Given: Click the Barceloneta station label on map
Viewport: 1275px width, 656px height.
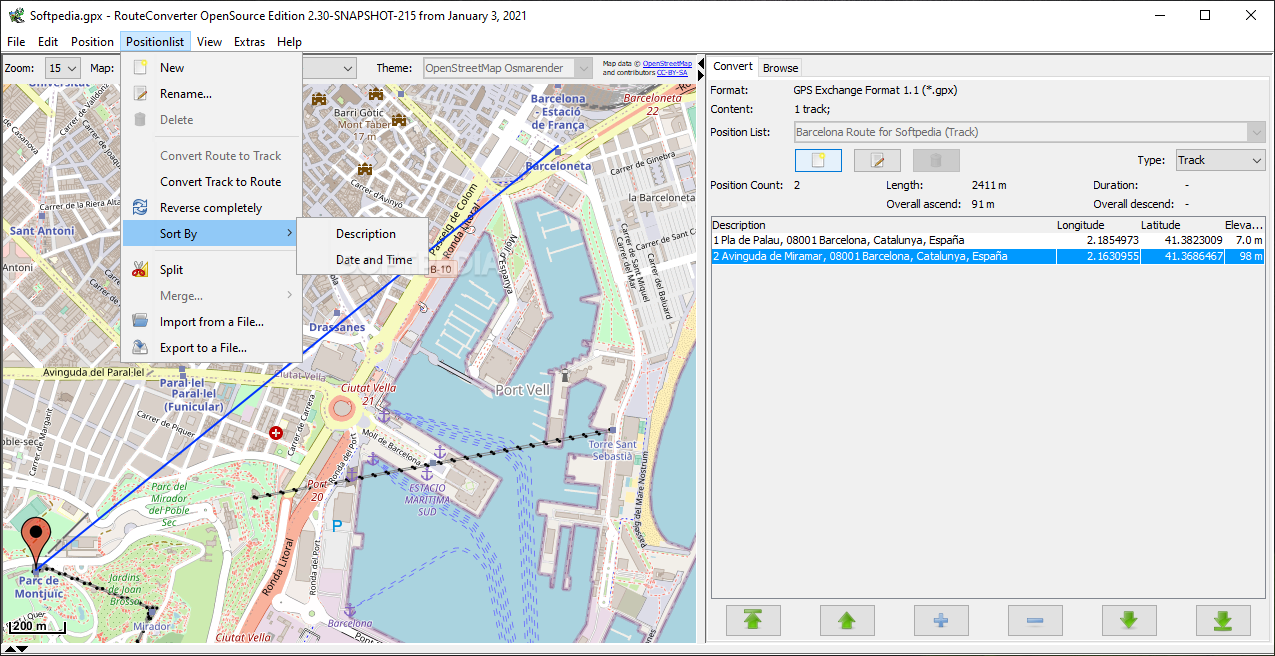Looking at the screenshot, I should (x=558, y=166).
